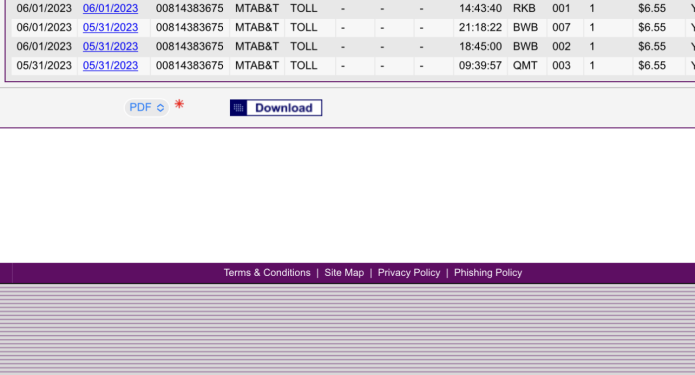Click the PDF dropdown chevron arrows
The width and height of the screenshot is (695, 375).
click(x=160, y=108)
